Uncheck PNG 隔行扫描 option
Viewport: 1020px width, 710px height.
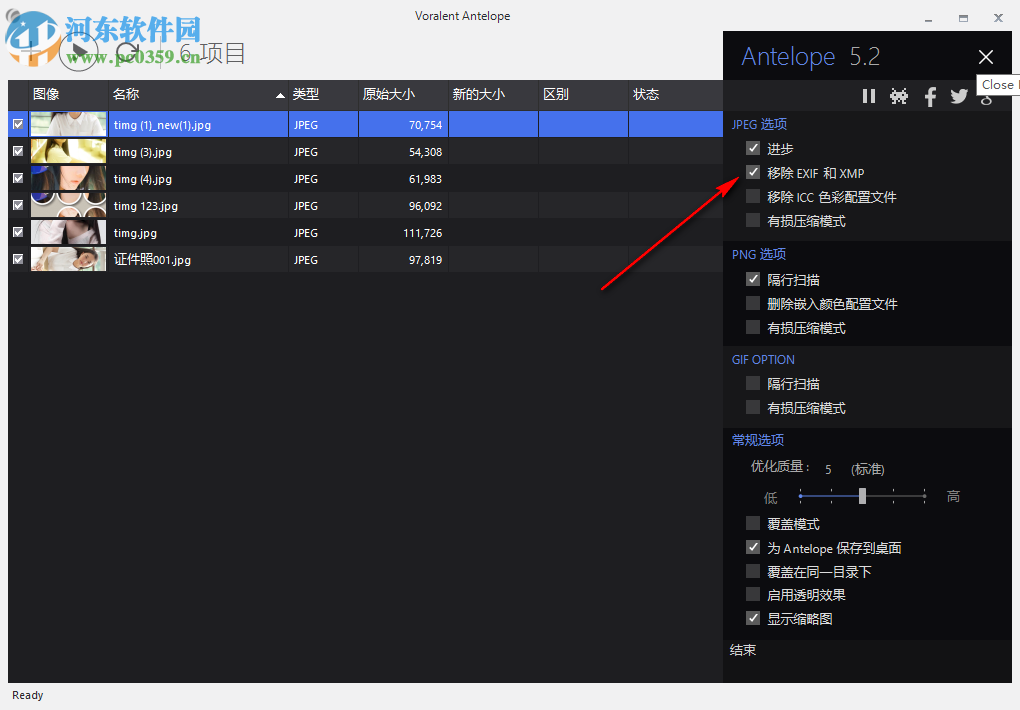(x=753, y=279)
